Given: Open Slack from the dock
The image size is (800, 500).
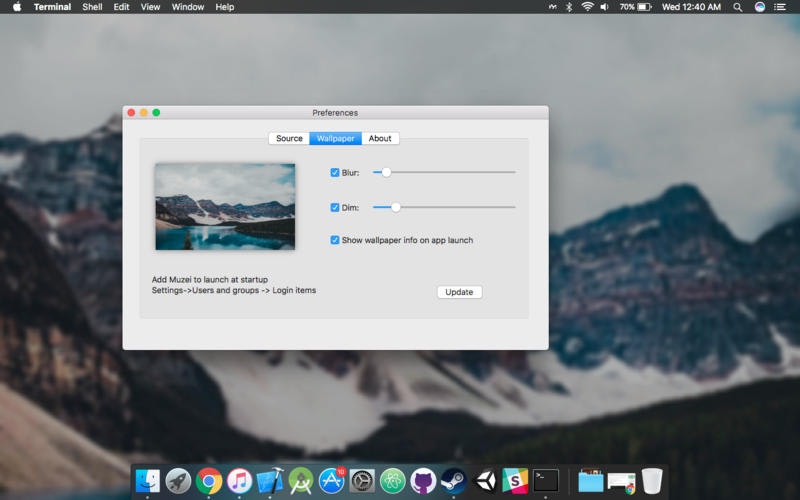Looking at the screenshot, I should (515, 481).
